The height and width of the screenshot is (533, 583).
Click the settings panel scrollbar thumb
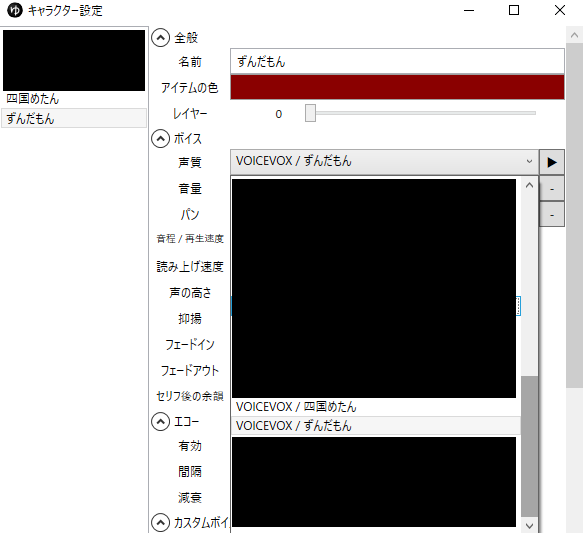coord(574,216)
